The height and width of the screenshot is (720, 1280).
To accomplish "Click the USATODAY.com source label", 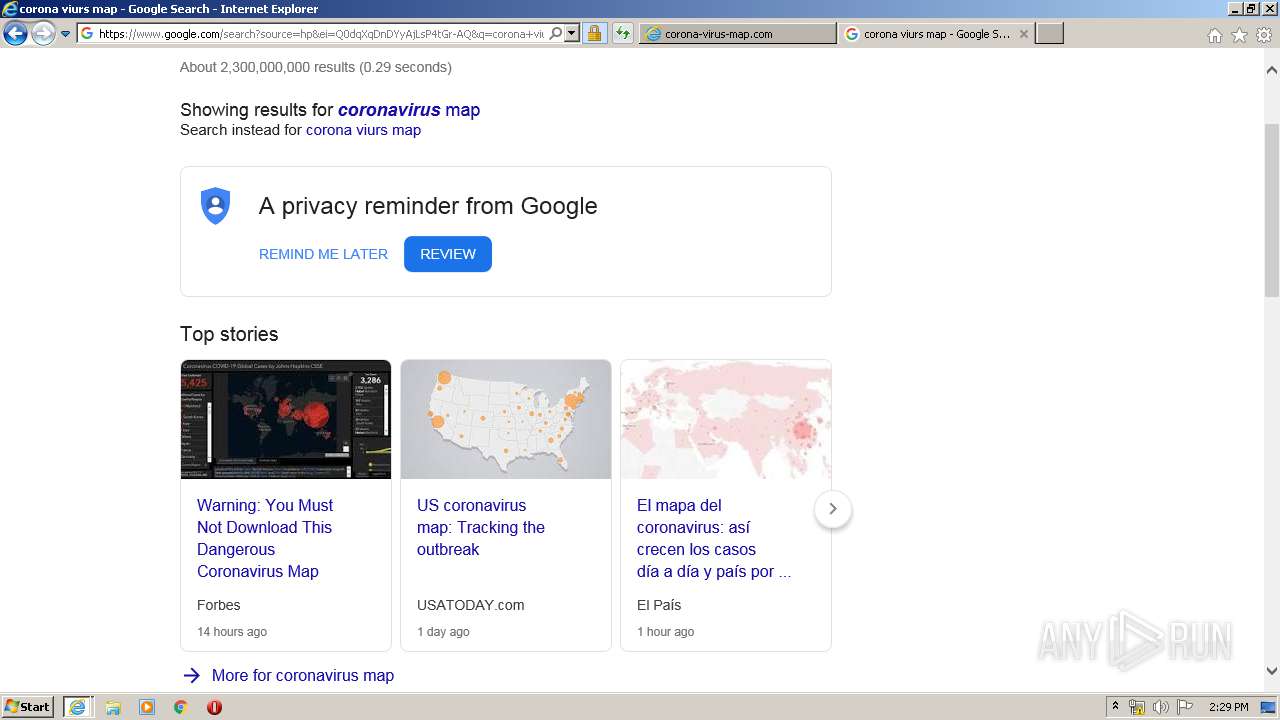I will tap(470, 605).
